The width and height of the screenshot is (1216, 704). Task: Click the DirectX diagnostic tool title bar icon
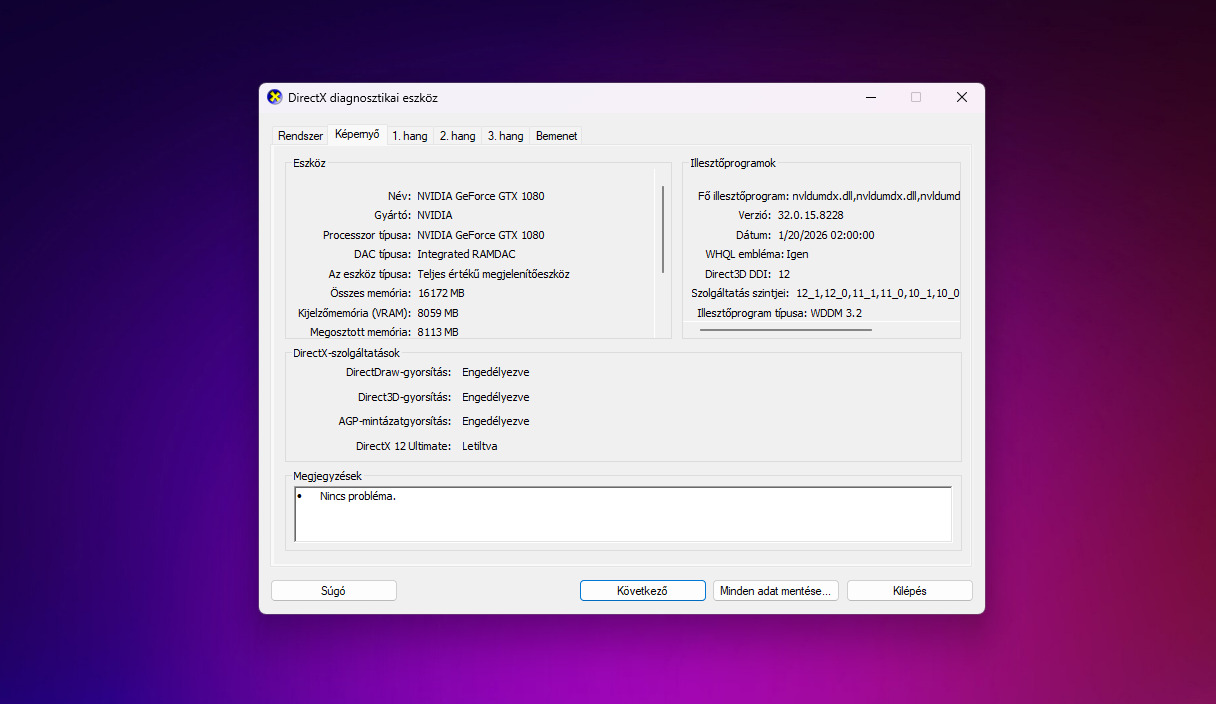[x=275, y=97]
